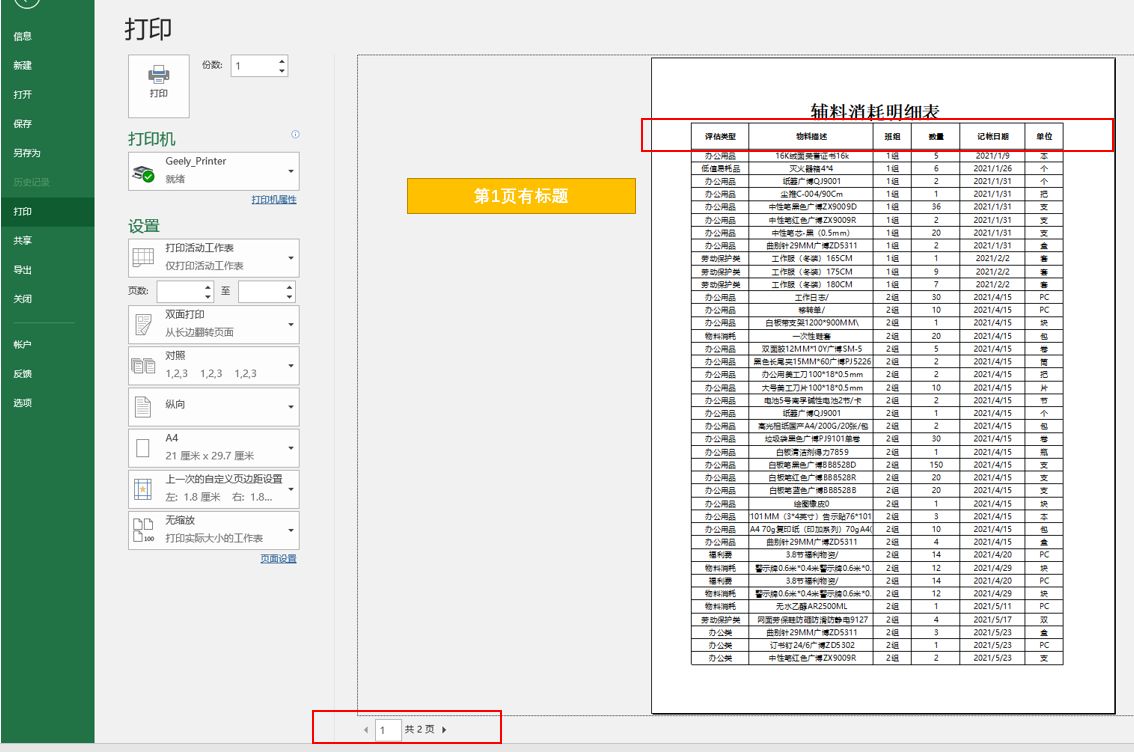Click the 份数 label
This screenshot has width=1134, height=752.
(x=212, y=65)
